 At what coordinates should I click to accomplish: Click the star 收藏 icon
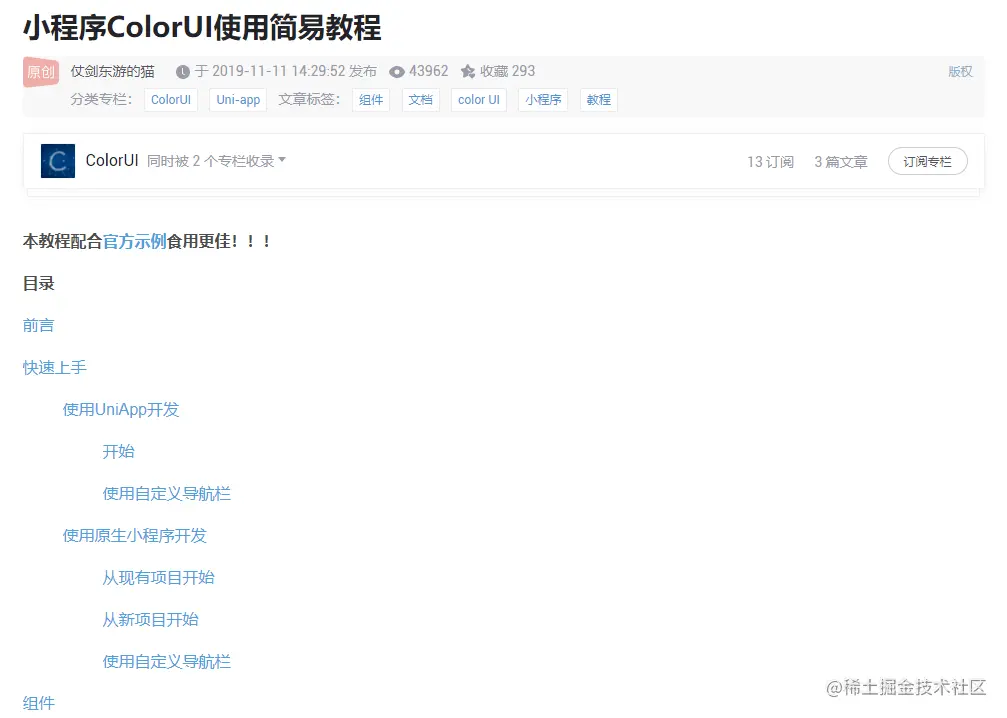pyautogui.click(x=468, y=71)
